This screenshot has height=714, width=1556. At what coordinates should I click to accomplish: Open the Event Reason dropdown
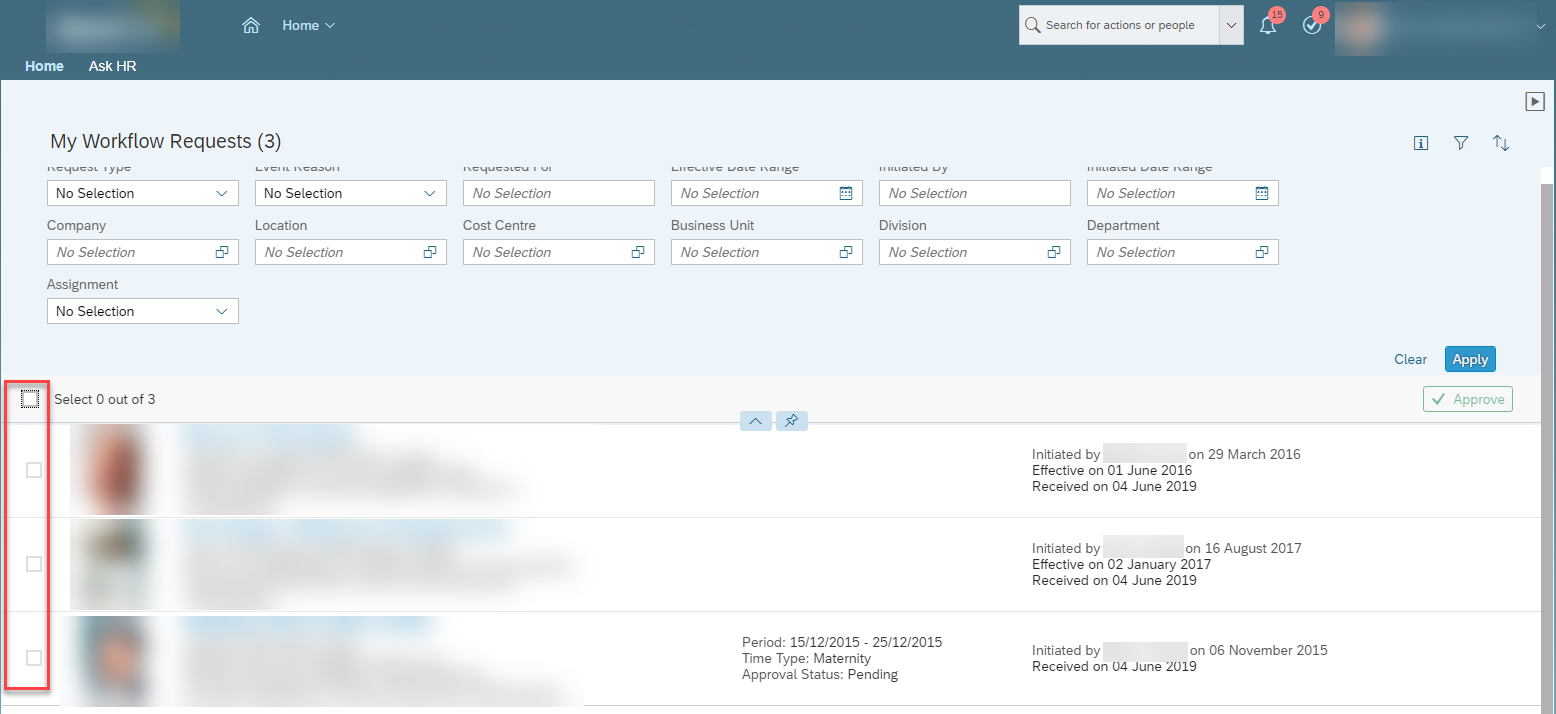[351, 193]
